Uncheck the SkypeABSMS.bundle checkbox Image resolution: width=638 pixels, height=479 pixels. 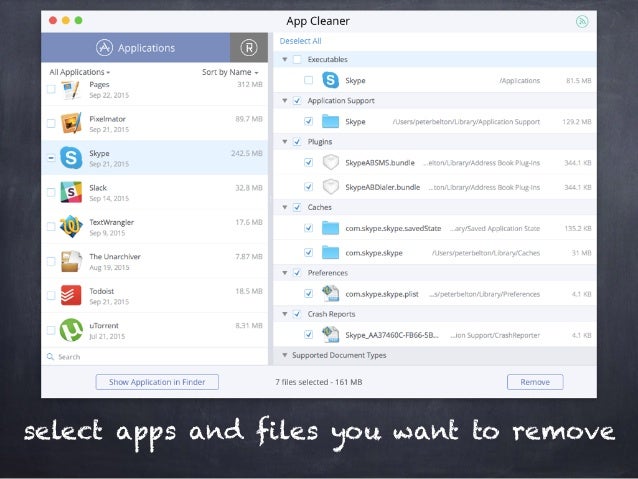(308, 162)
